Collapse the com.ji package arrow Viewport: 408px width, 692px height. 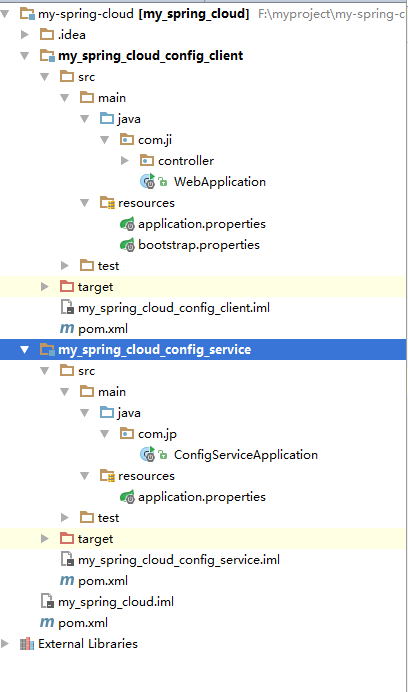105,140
